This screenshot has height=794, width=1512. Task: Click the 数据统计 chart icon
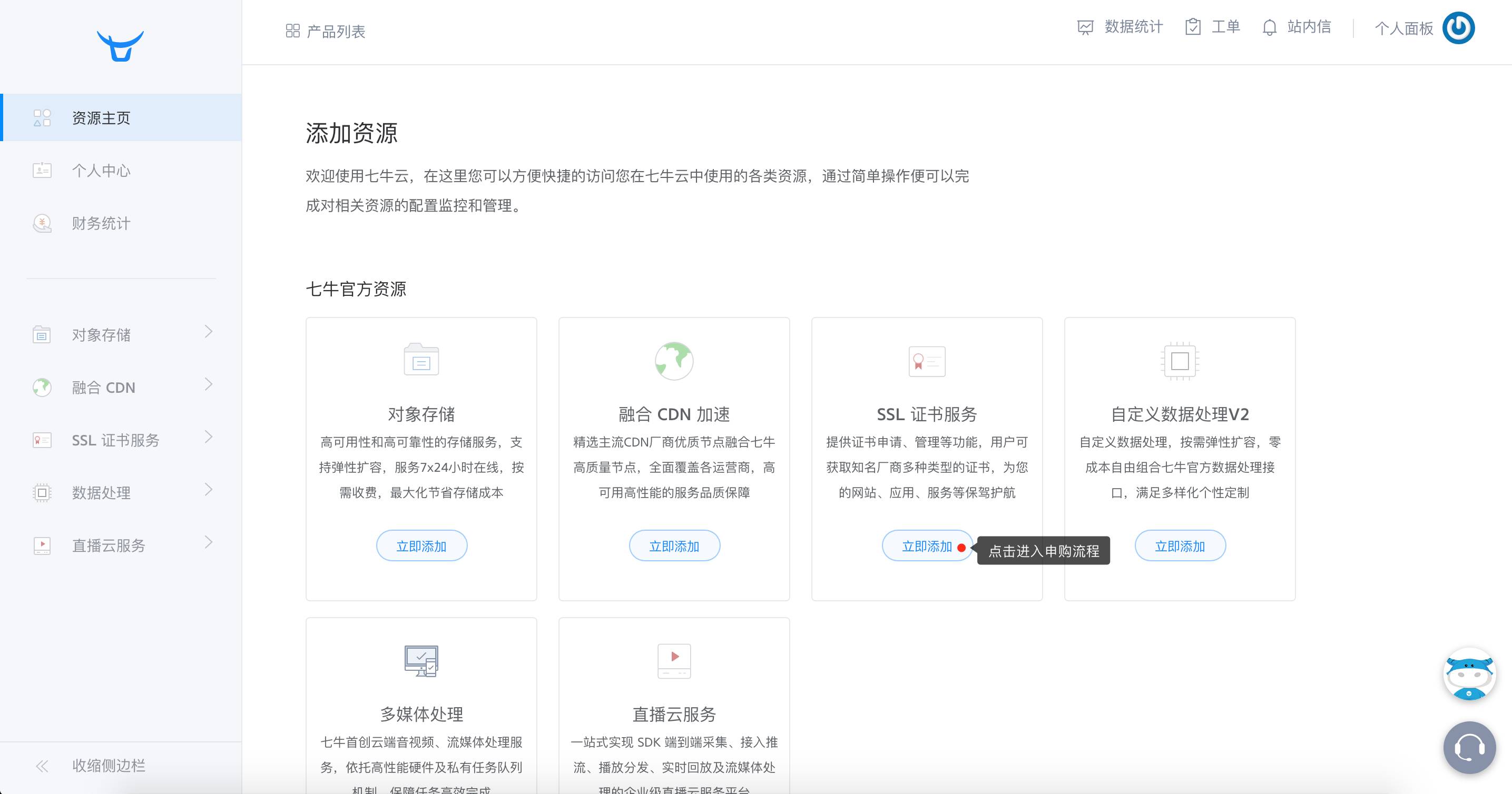1085,27
